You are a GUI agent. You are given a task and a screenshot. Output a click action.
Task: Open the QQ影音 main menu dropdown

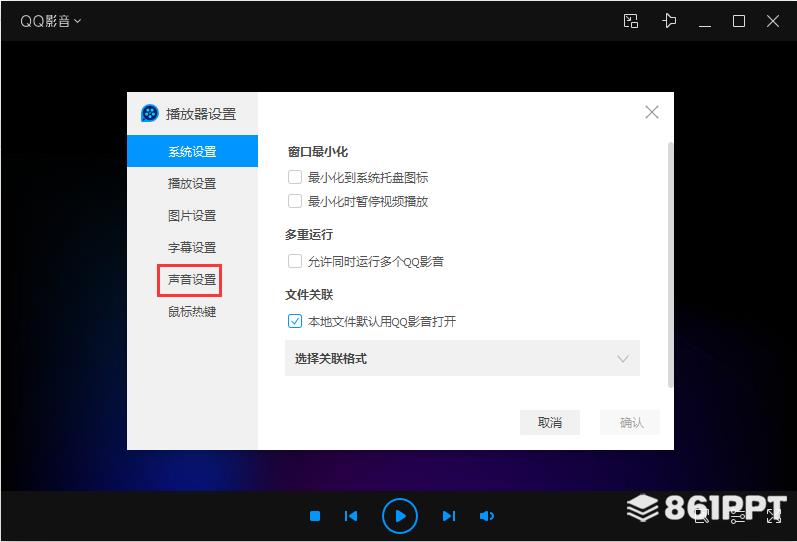pyautogui.click(x=50, y=21)
